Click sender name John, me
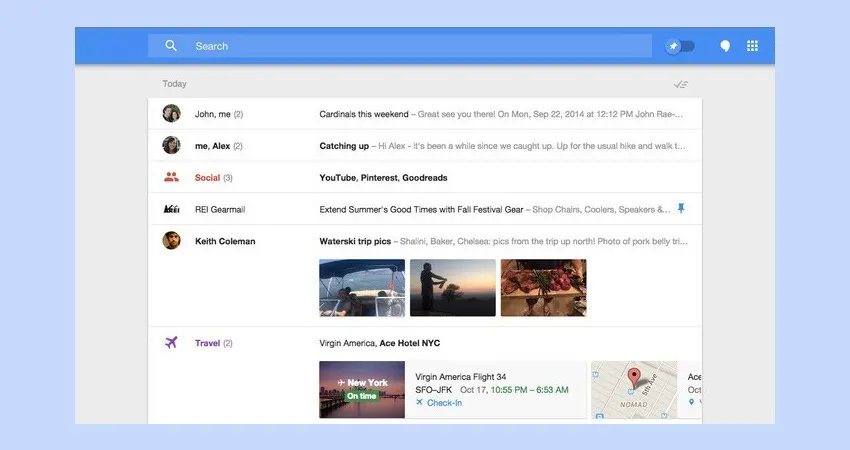 [212, 114]
